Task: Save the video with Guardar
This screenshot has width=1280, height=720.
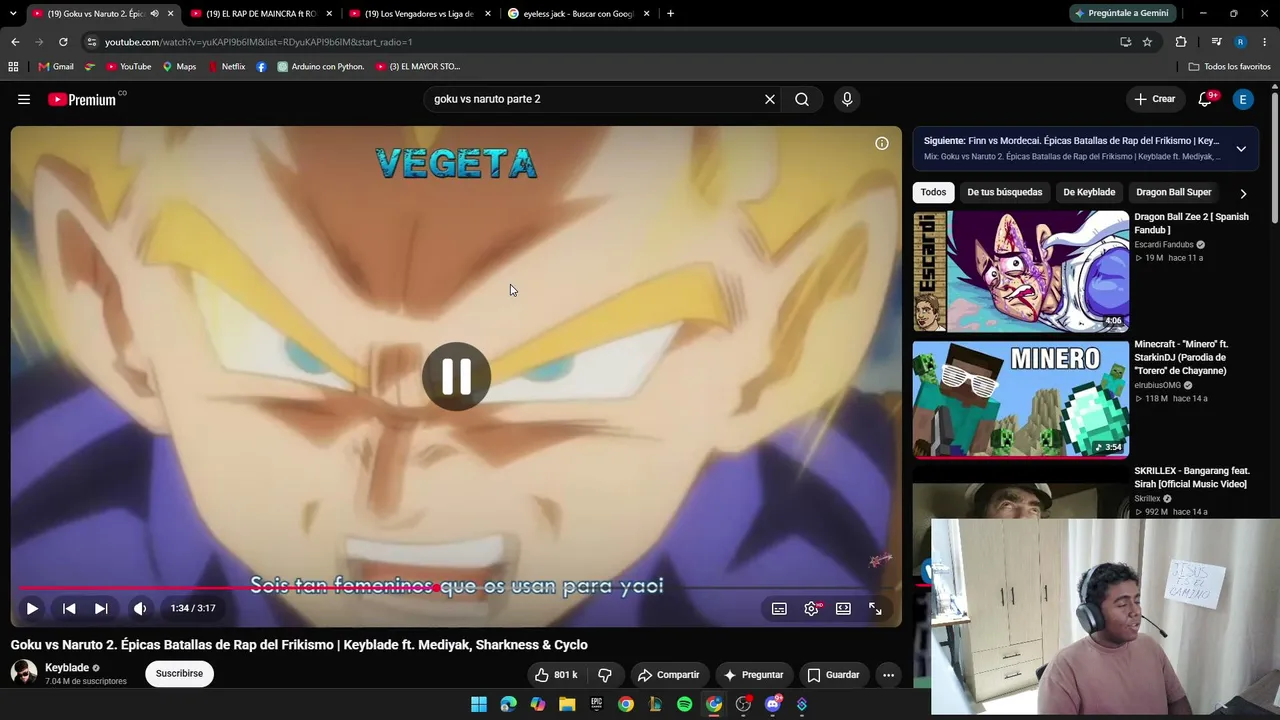Action: (834, 675)
